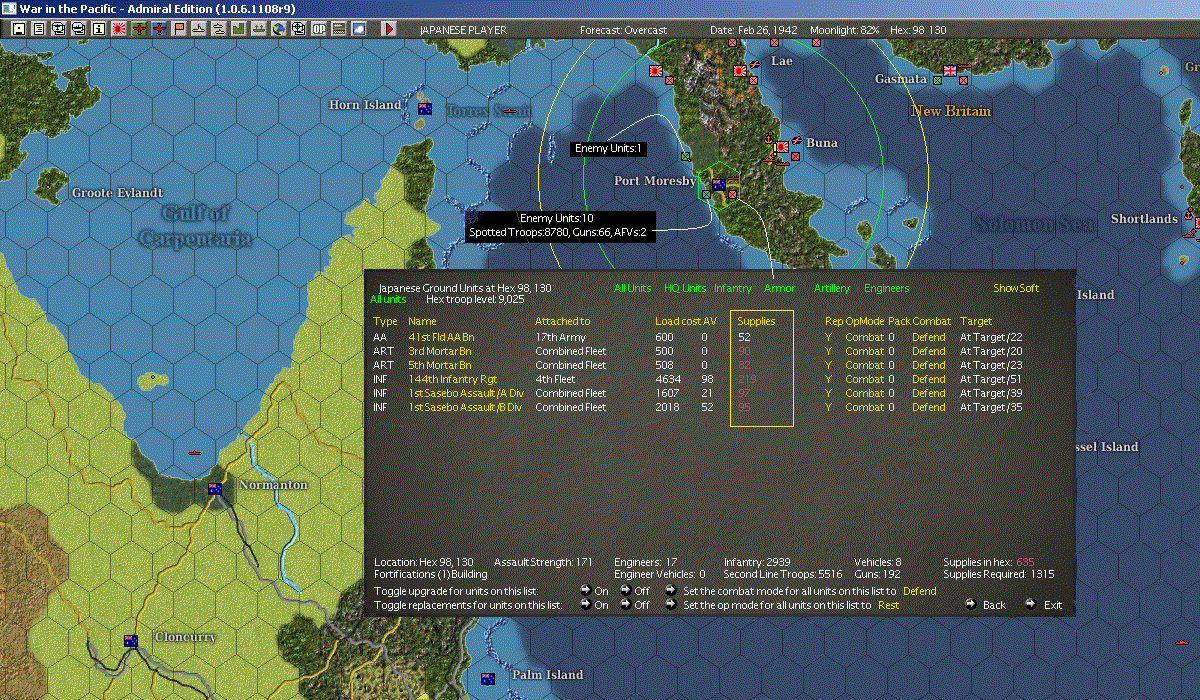Sort list by Supplies column header

coord(757,321)
